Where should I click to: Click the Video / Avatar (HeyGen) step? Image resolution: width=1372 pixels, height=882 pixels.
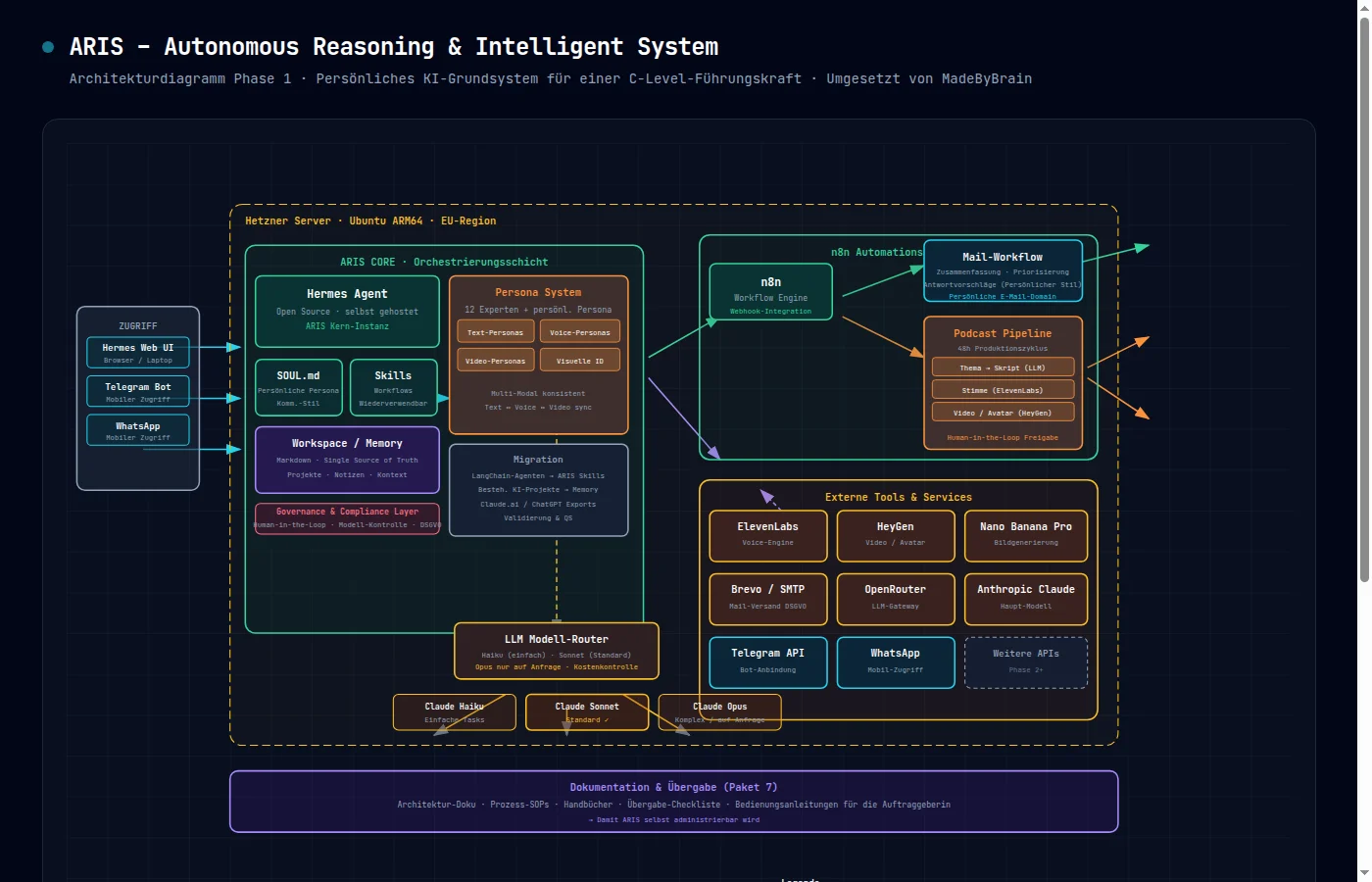[x=1003, y=413]
